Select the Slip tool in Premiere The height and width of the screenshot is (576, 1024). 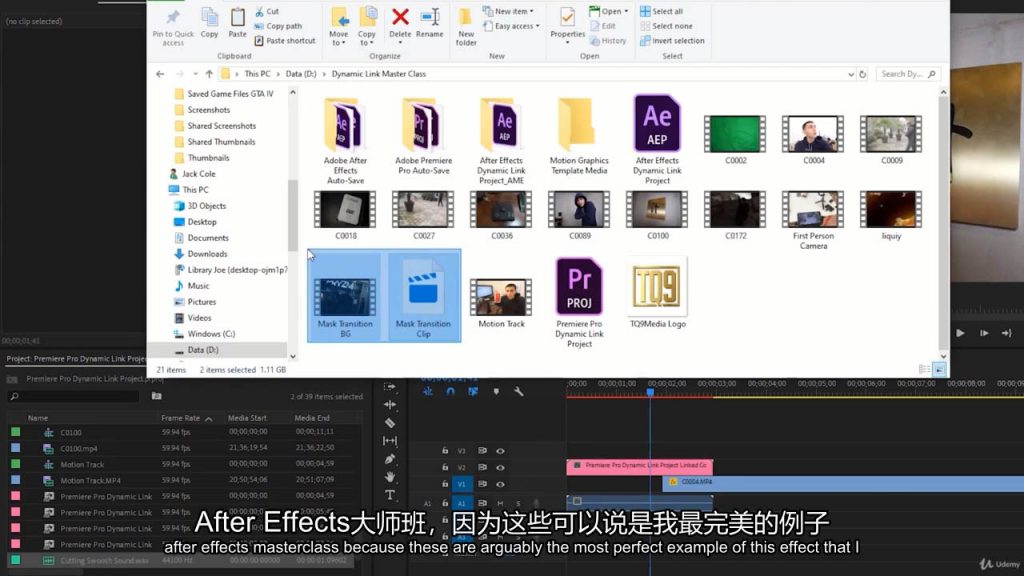click(390, 441)
